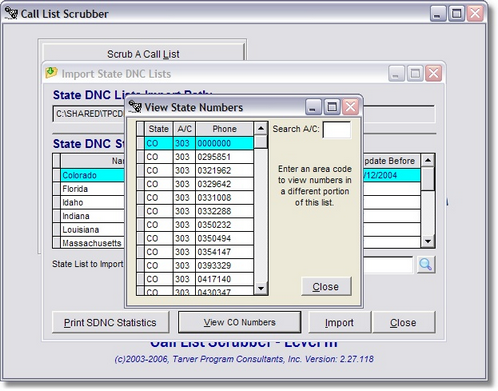Click 303 area code cell in row 0393329

184,266
